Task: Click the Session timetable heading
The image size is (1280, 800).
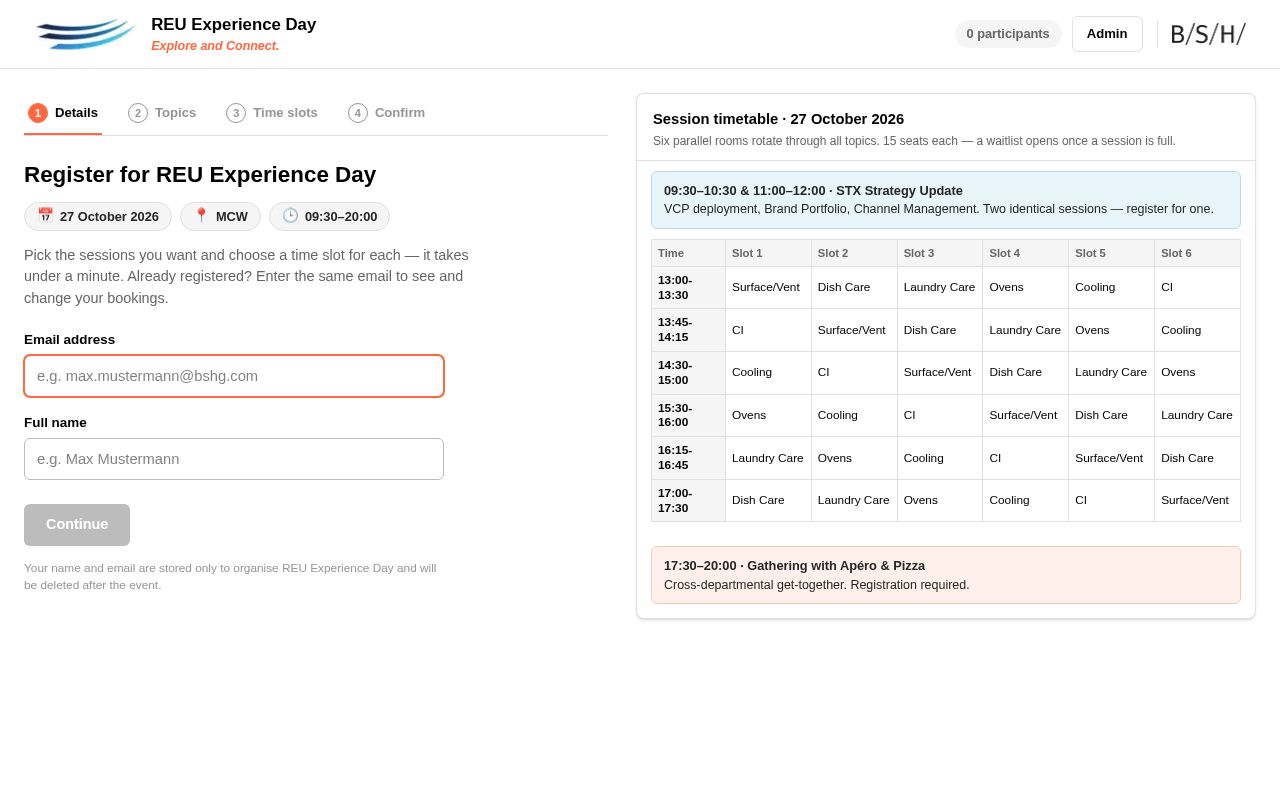Action: [778, 119]
